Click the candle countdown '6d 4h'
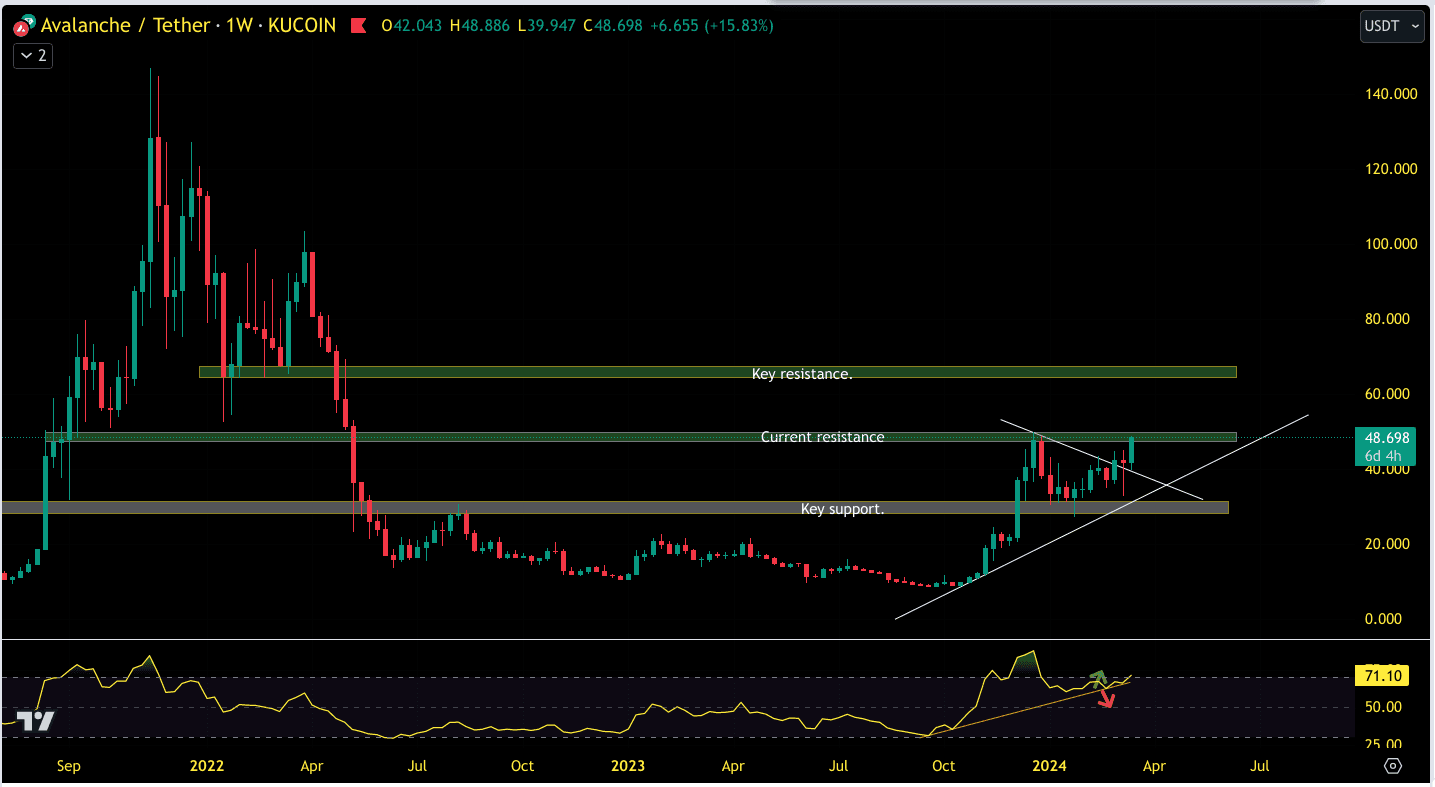 [x=1384, y=456]
